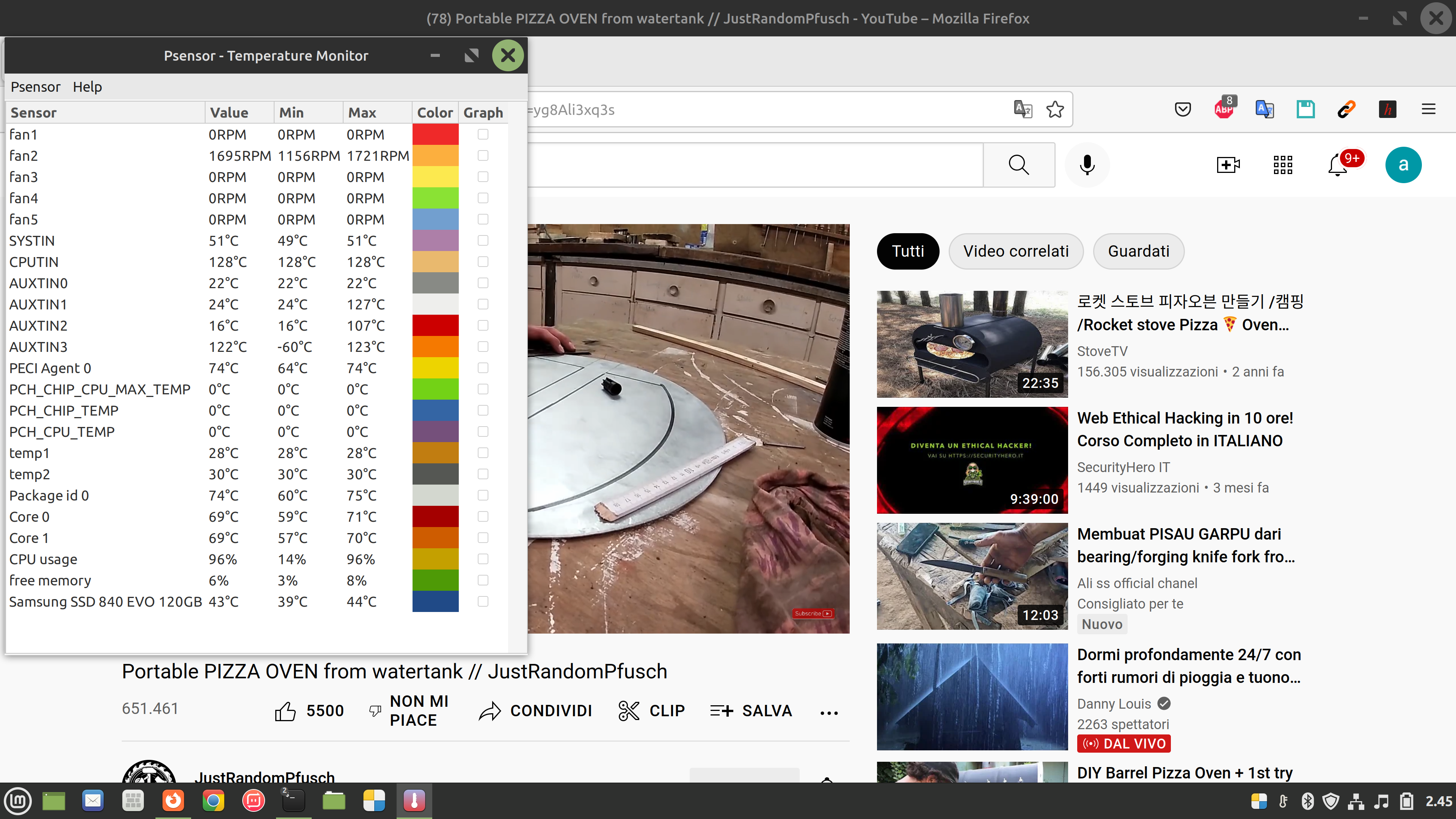Click the Pocket save icon in toolbar
1456x819 pixels.
pyautogui.click(x=1183, y=109)
